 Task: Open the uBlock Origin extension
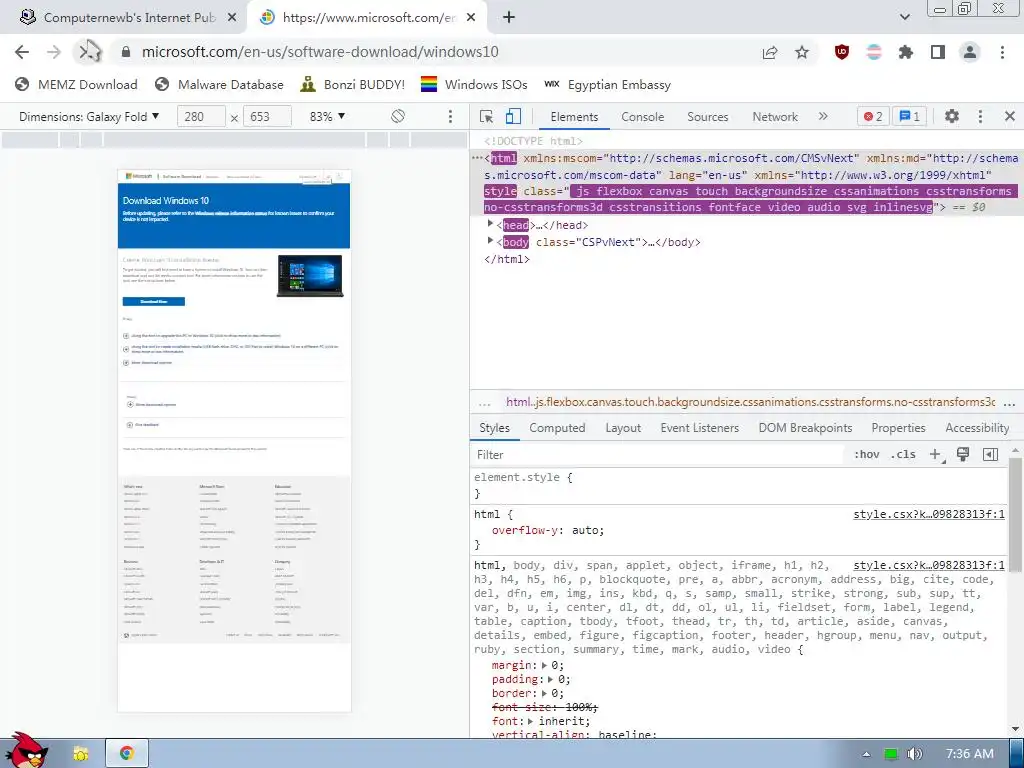click(x=842, y=52)
